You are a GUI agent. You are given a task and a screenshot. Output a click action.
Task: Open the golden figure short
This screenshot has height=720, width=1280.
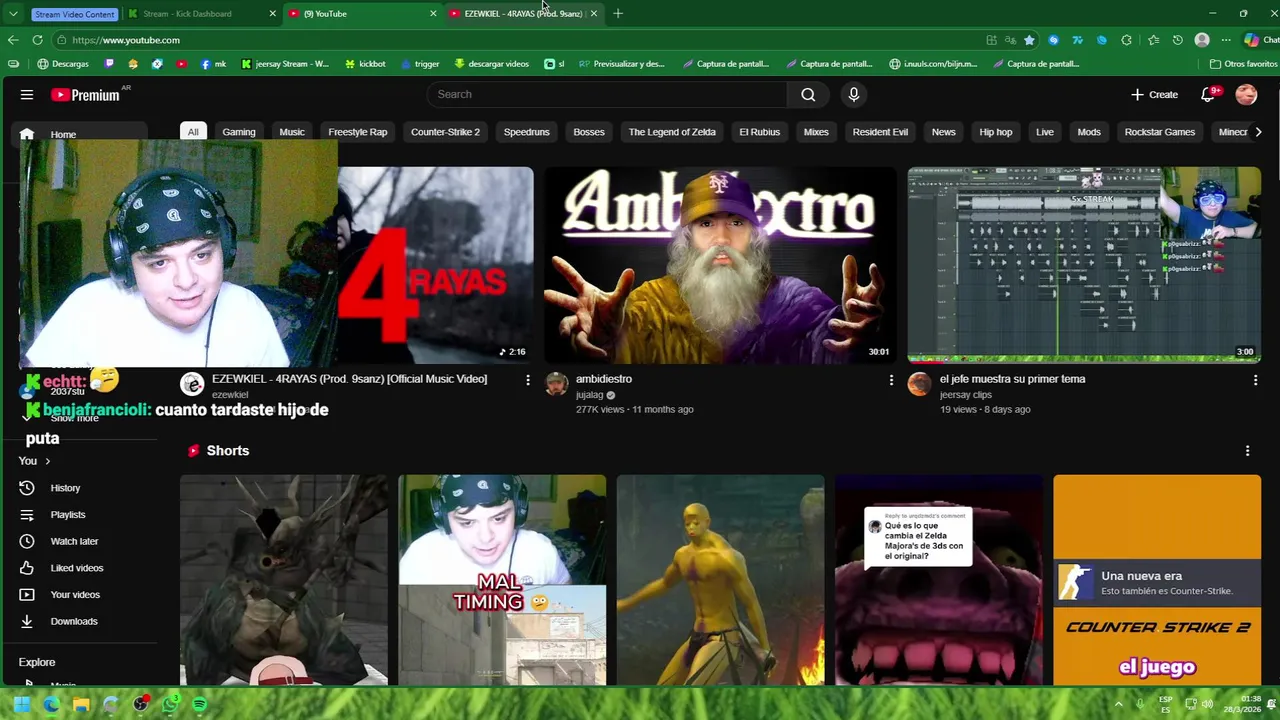click(720, 580)
